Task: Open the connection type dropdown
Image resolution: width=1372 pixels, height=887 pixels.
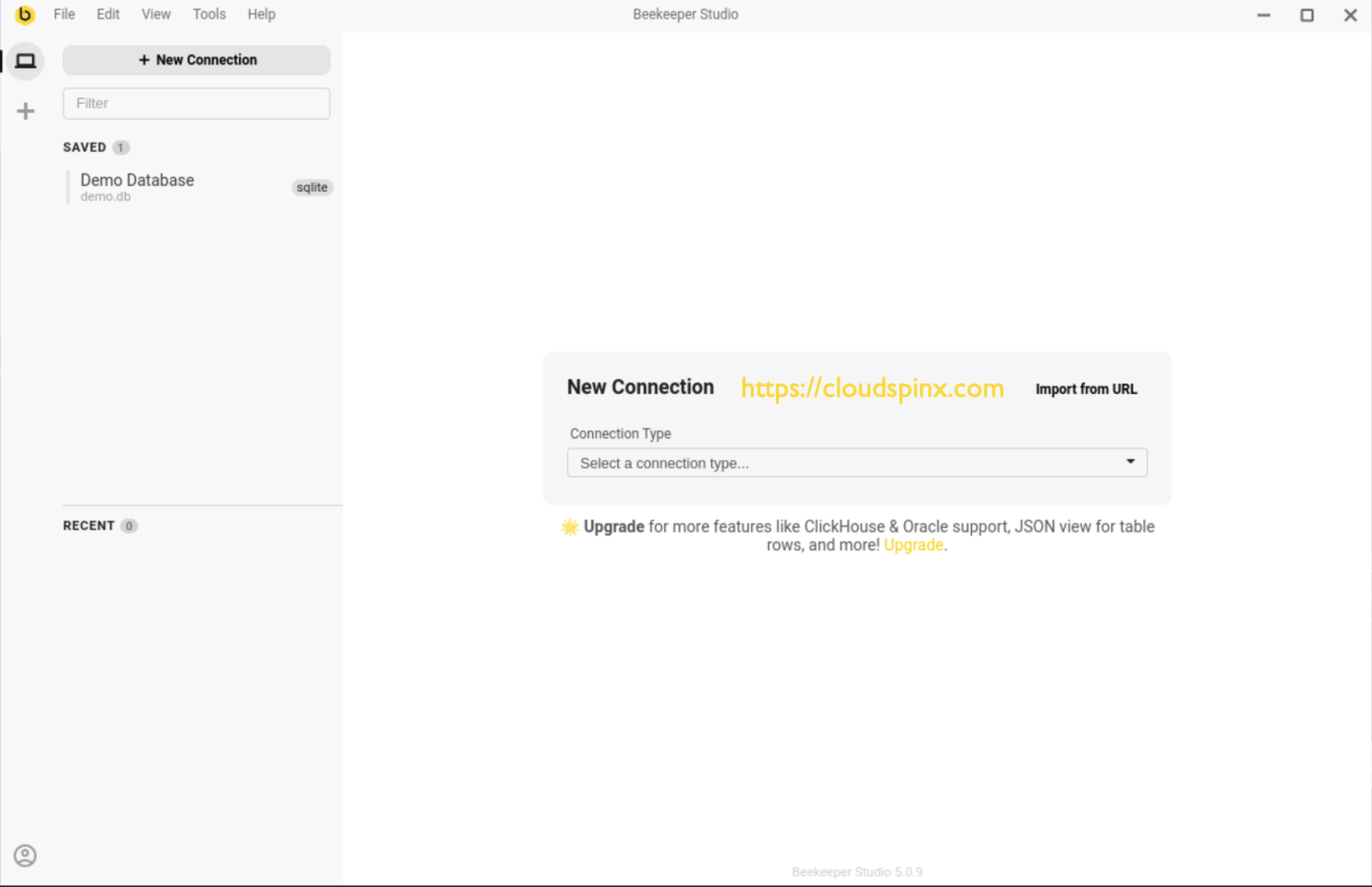Action: pyautogui.click(x=857, y=463)
